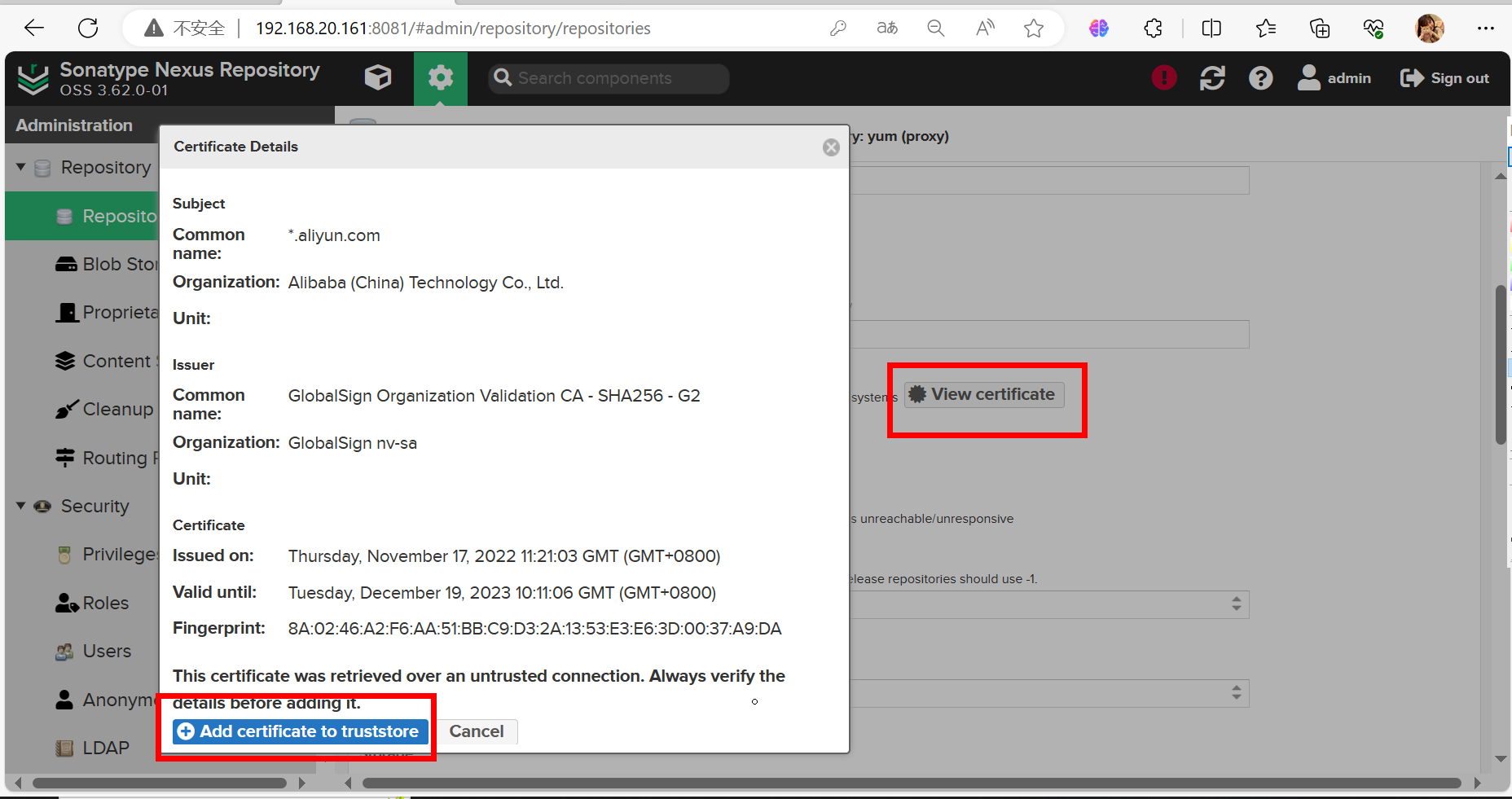Open the Copilot brain icon in toolbar
Image resolution: width=1512 pixels, height=799 pixels.
pos(1099,29)
